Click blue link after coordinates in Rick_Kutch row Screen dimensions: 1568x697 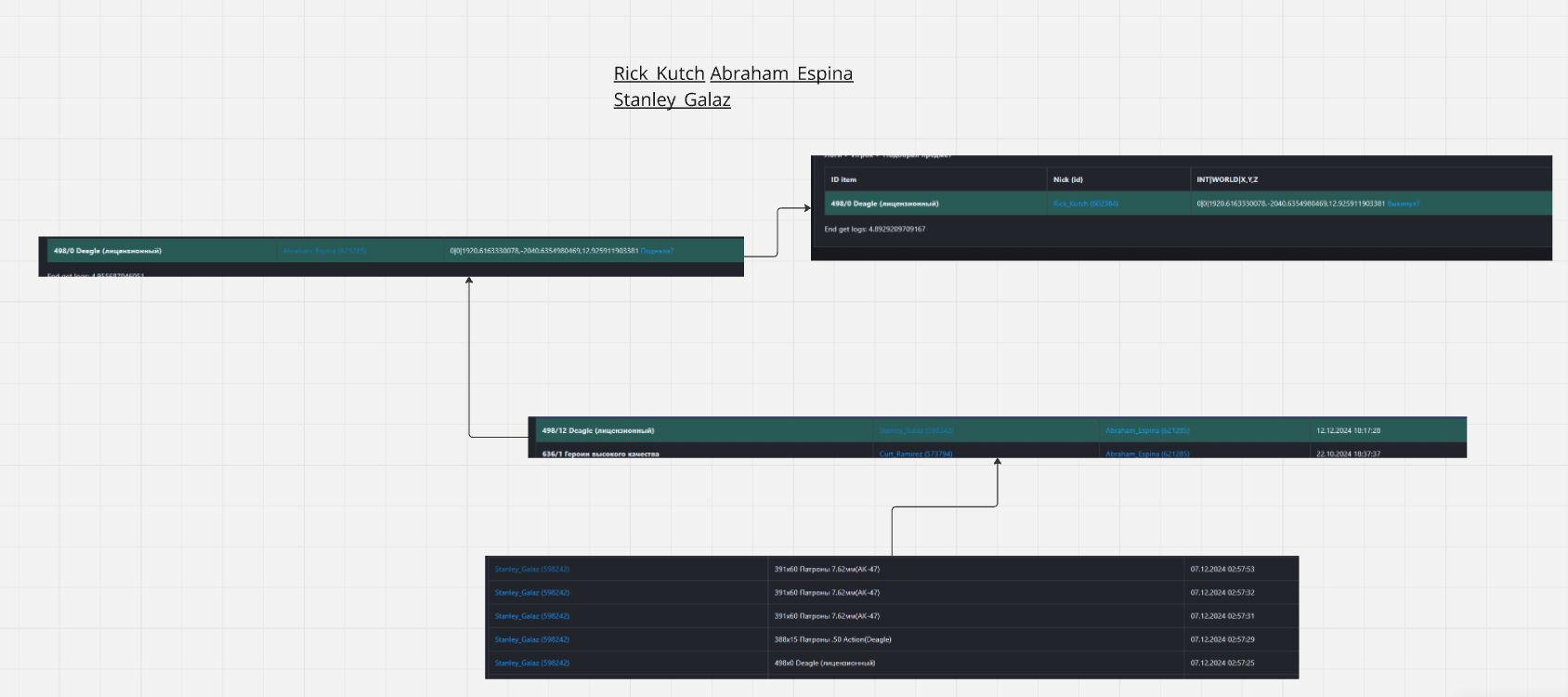pos(1403,204)
